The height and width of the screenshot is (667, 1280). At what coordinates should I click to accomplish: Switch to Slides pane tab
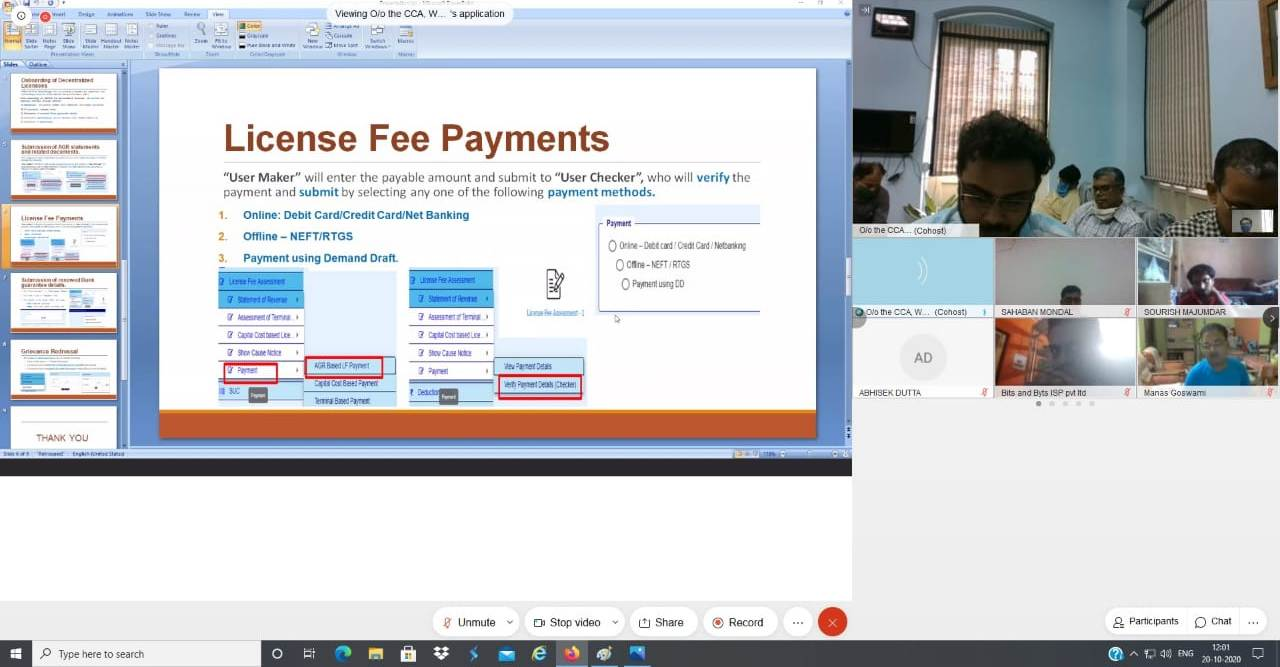11,64
